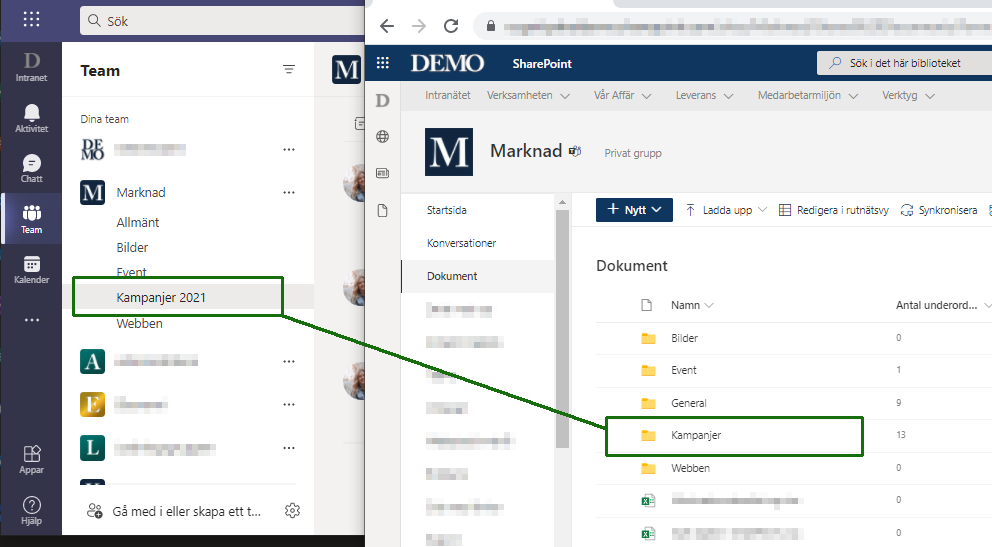Open Chat (Chatt) in Teams sidebar
The width and height of the screenshot is (992, 547).
coord(31,168)
